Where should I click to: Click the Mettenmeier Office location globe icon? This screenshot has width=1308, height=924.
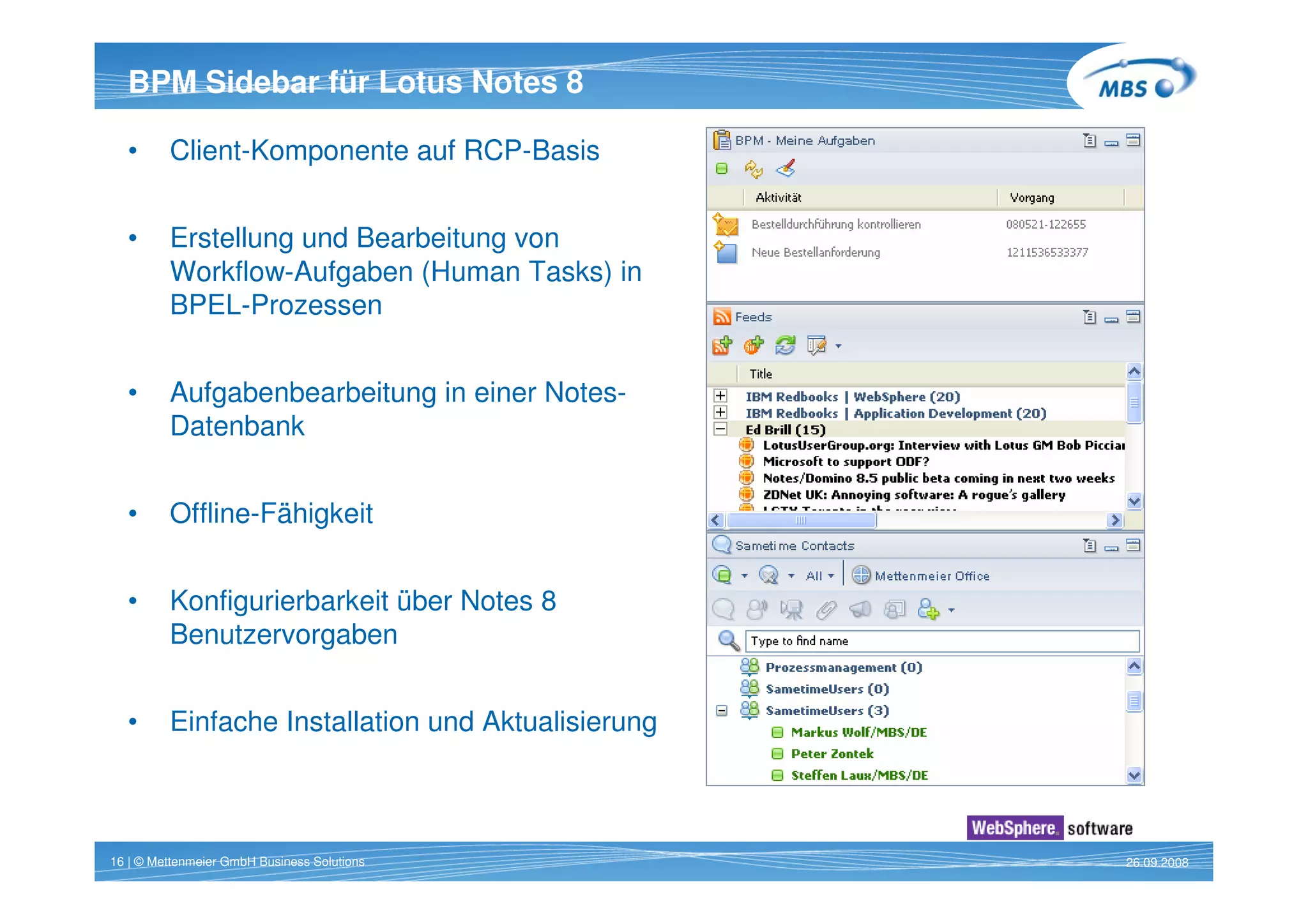[x=861, y=575]
